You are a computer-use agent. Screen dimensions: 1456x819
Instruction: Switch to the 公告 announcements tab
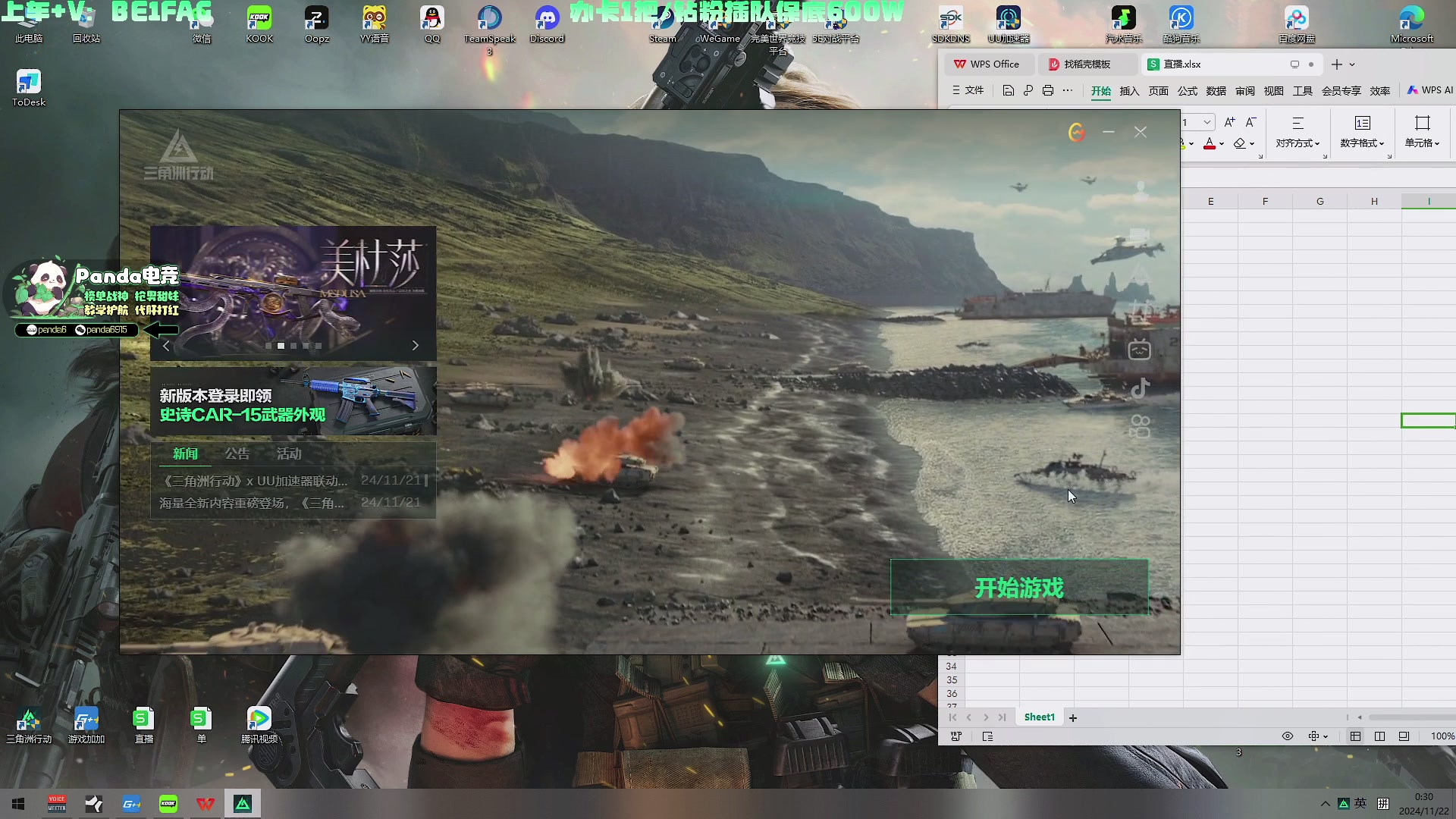click(237, 453)
